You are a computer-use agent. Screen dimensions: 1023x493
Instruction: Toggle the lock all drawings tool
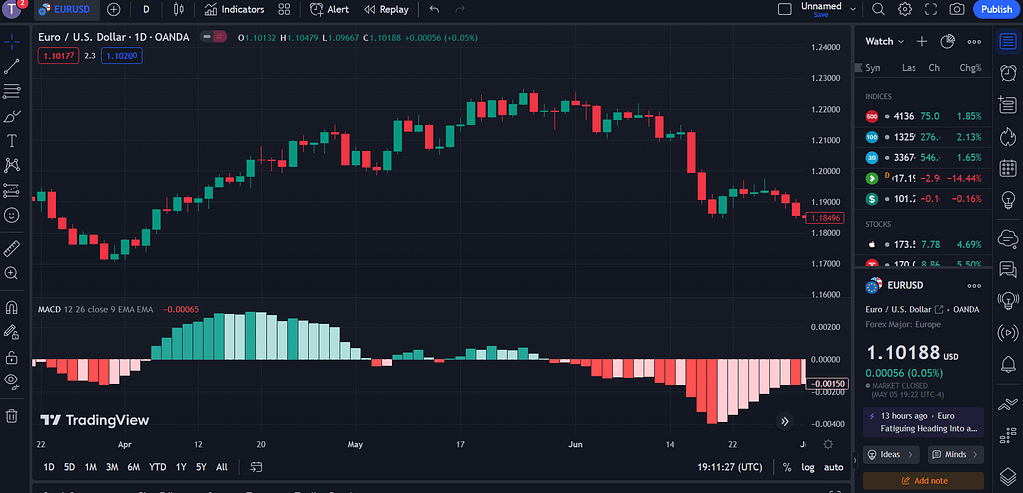click(12, 357)
